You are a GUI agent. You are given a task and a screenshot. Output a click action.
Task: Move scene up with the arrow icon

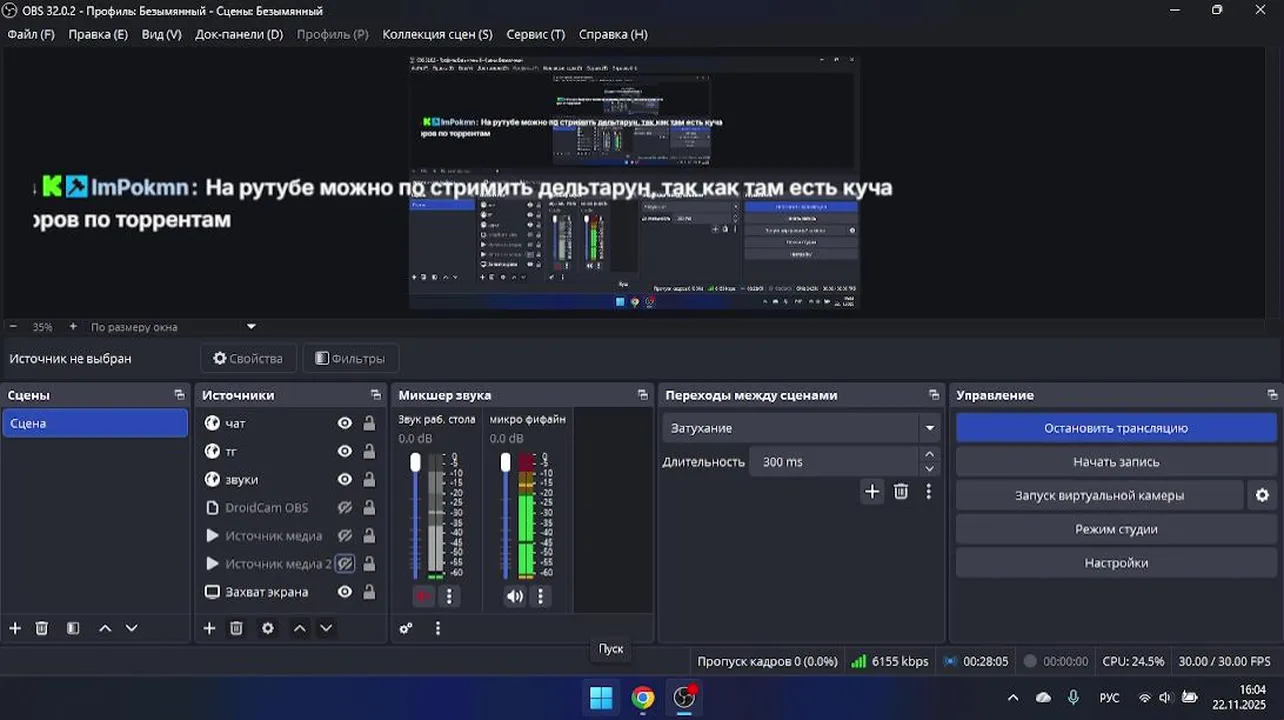105,628
